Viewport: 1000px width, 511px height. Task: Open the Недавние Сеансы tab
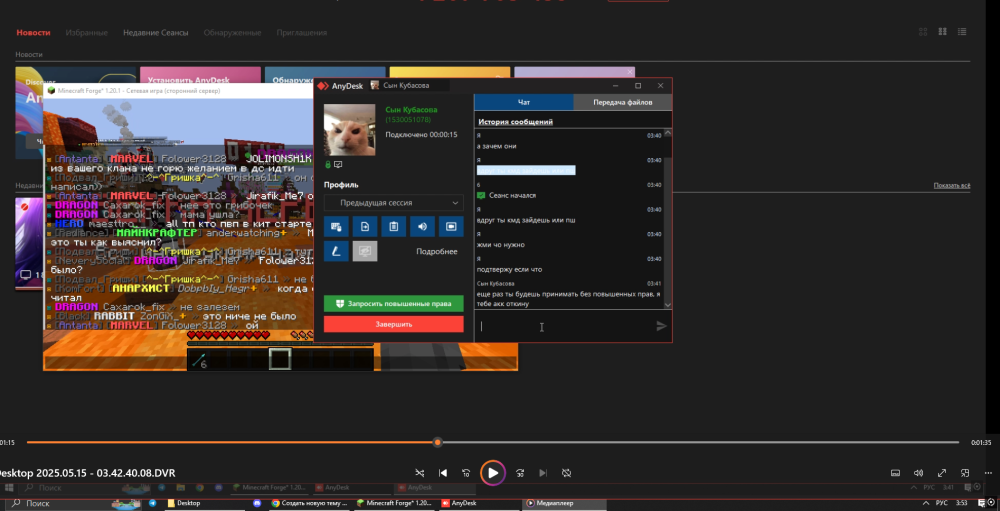click(x=156, y=33)
